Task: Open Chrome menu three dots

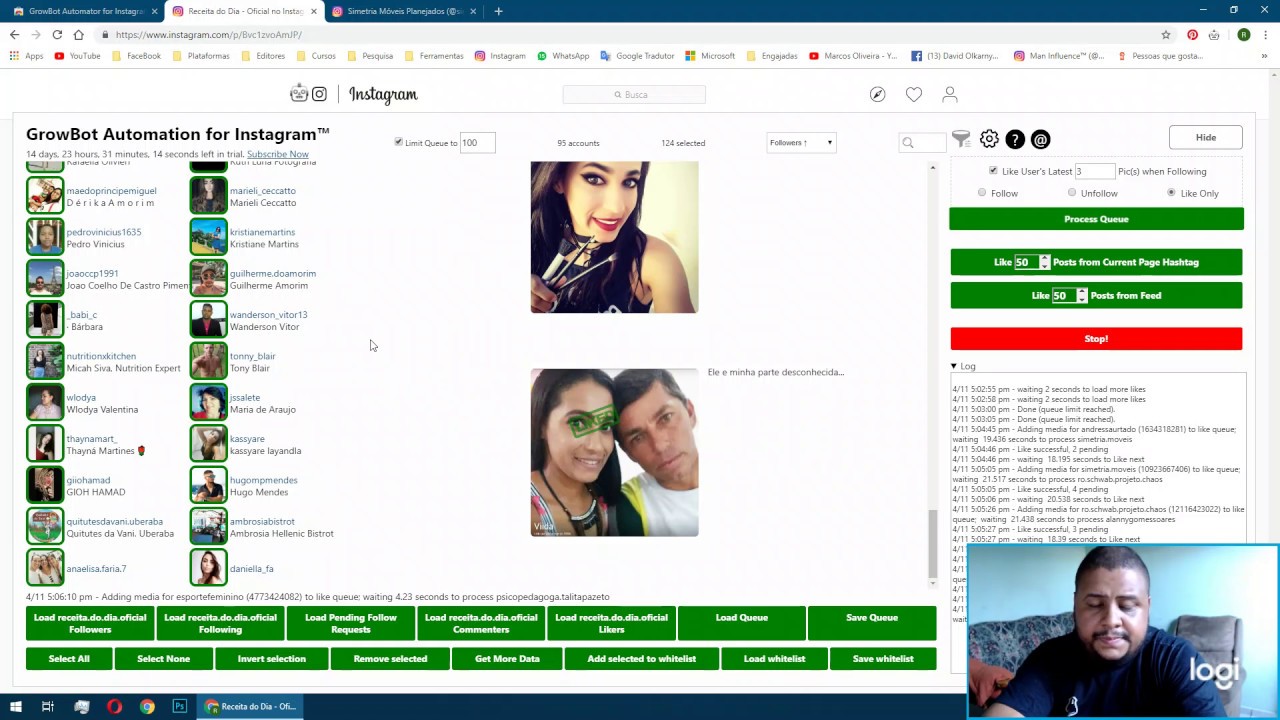Action: (1266, 34)
